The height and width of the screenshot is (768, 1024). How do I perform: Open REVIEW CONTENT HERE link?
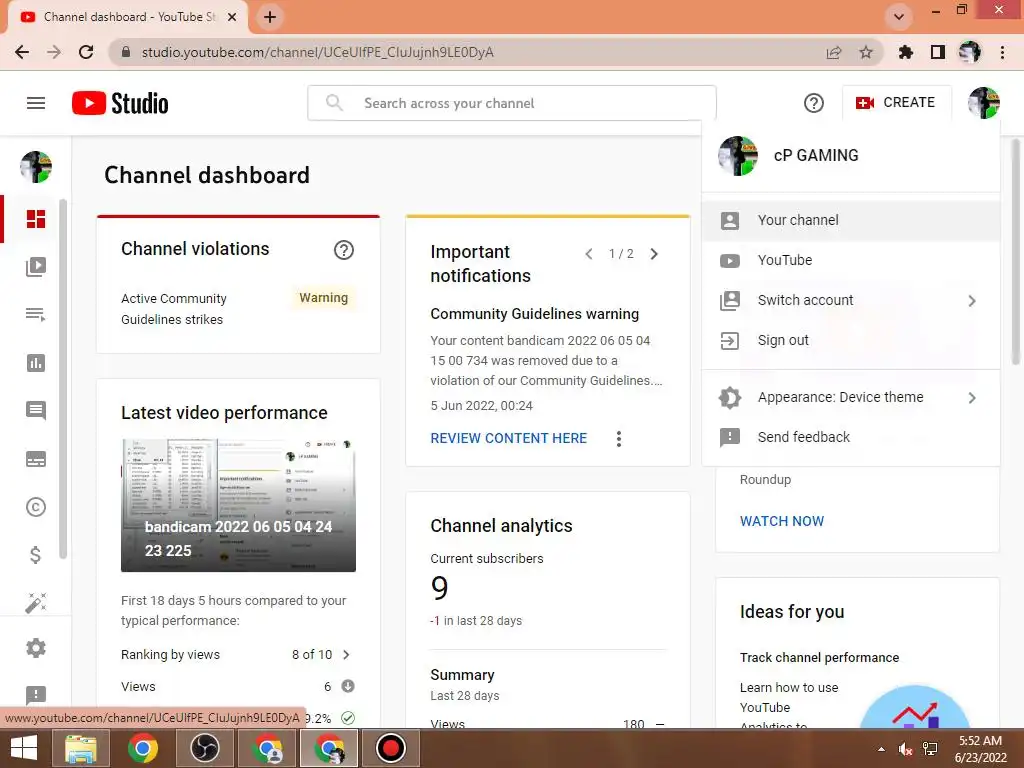509,438
